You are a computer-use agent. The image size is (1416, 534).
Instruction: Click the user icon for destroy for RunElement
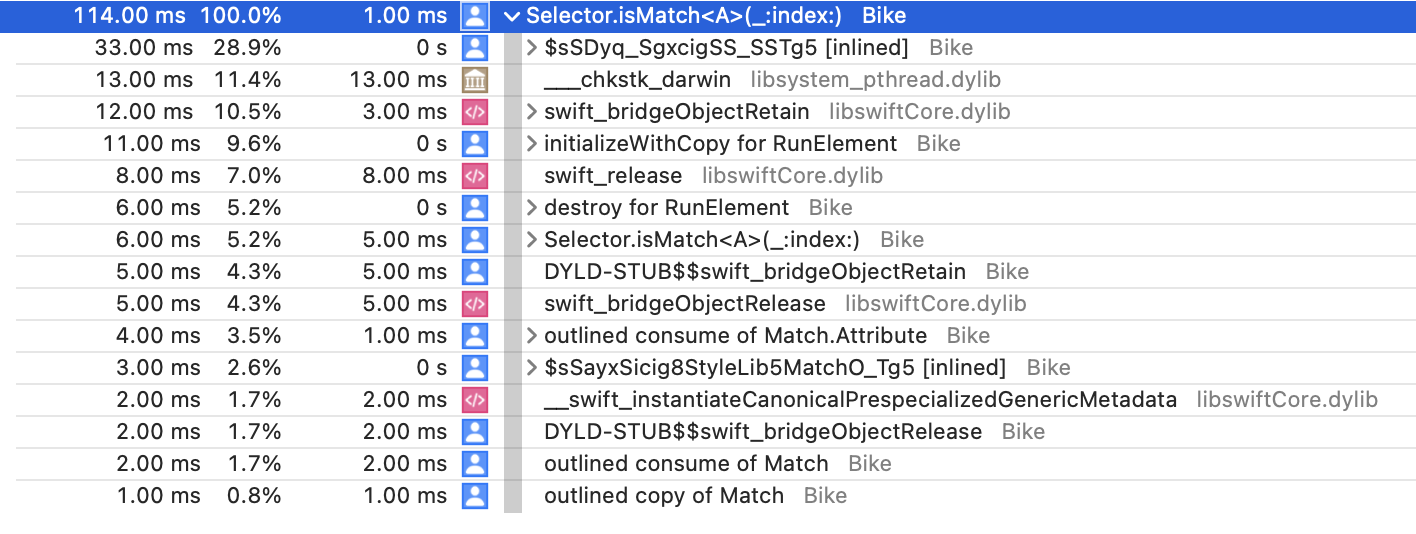(x=474, y=208)
